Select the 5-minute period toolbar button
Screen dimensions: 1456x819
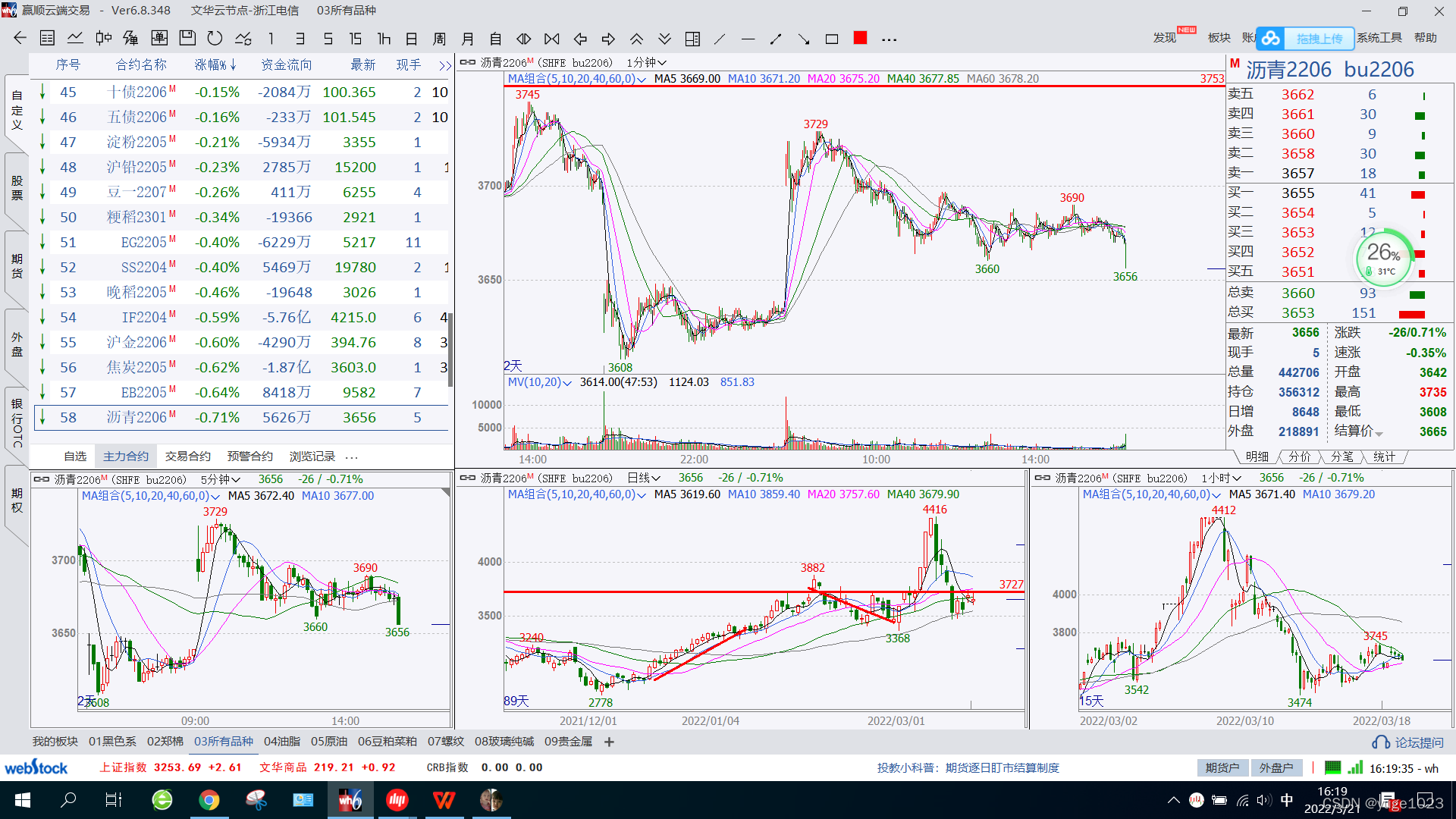[328, 38]
